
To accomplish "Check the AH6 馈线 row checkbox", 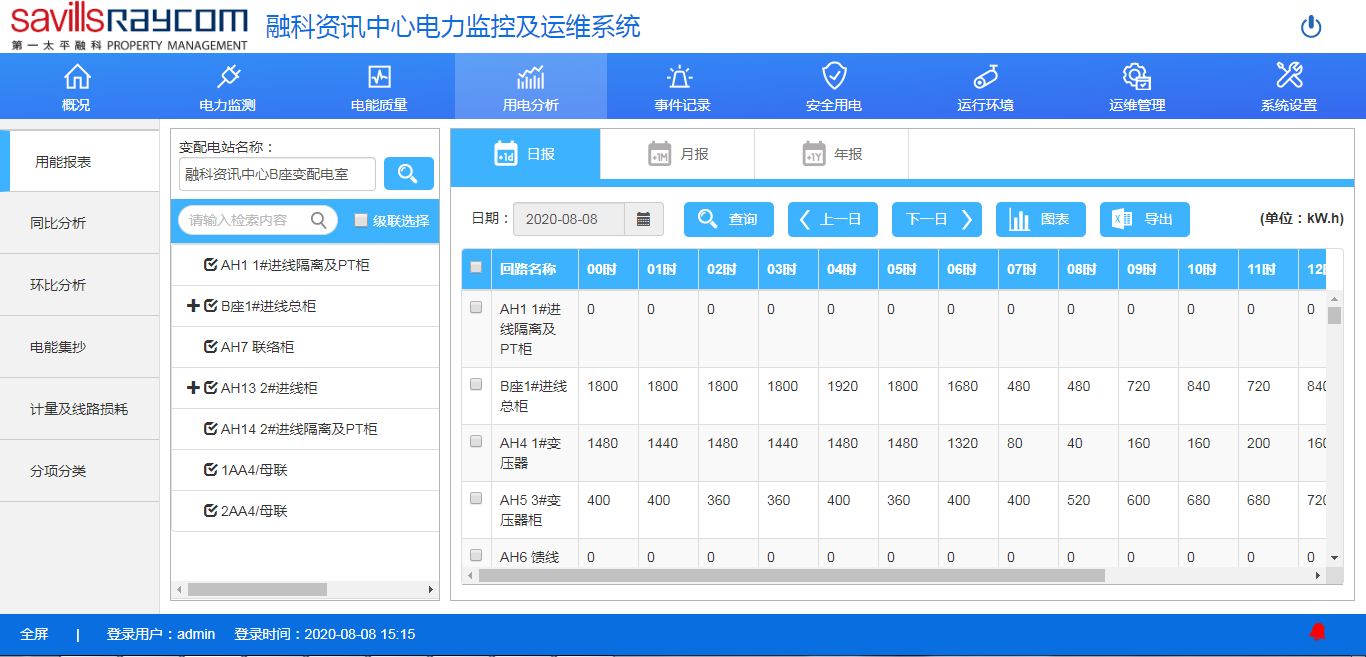I will (x=476, y=555).
